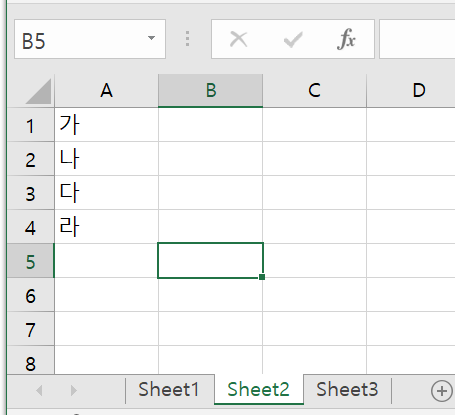Click the formula bar resize dots handle

tap(188, 39)
